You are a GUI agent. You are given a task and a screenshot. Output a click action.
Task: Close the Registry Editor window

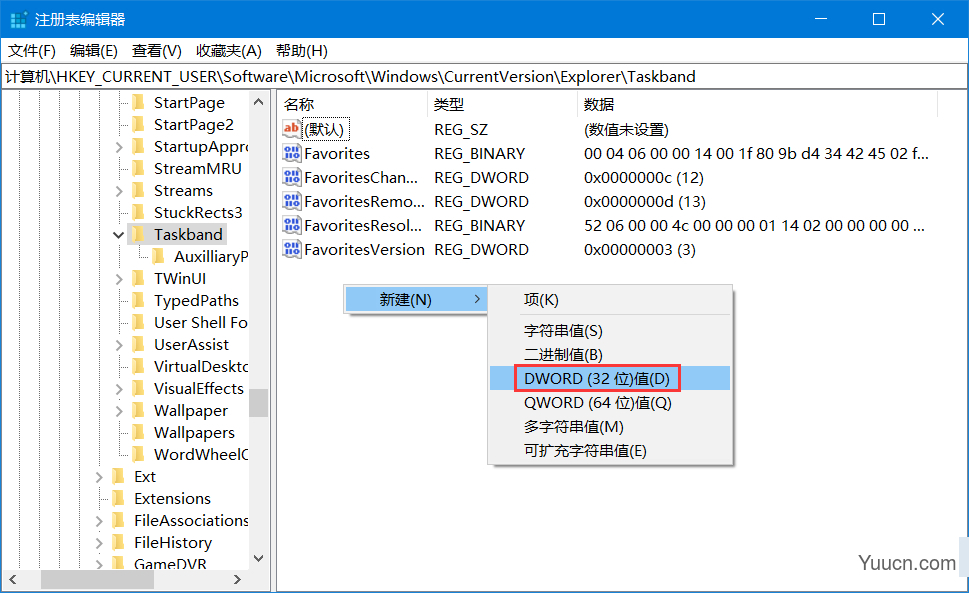937,19
